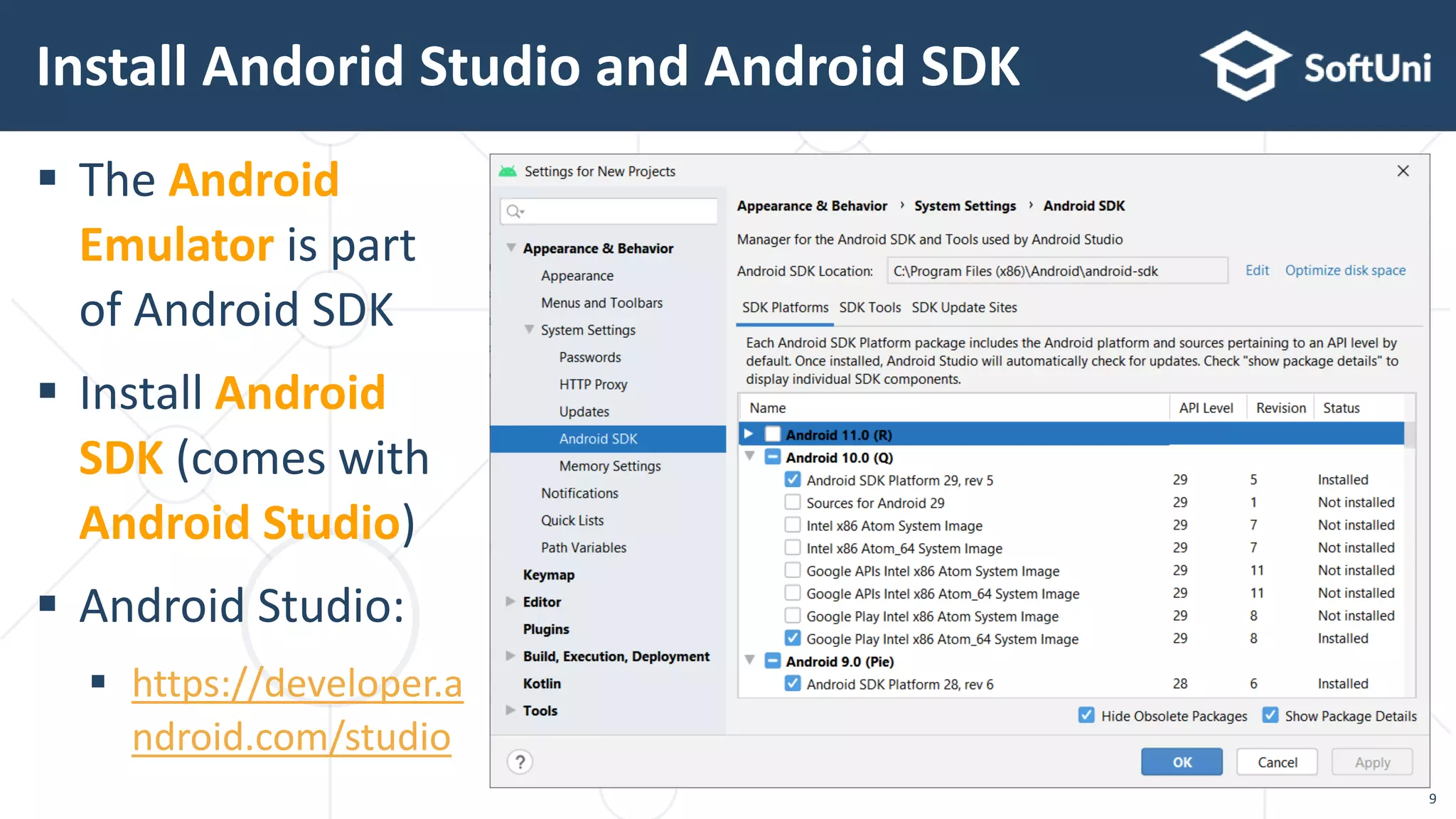1456x819 pixels.
Task: Open Passwords settings
Action: click(589, 357)
